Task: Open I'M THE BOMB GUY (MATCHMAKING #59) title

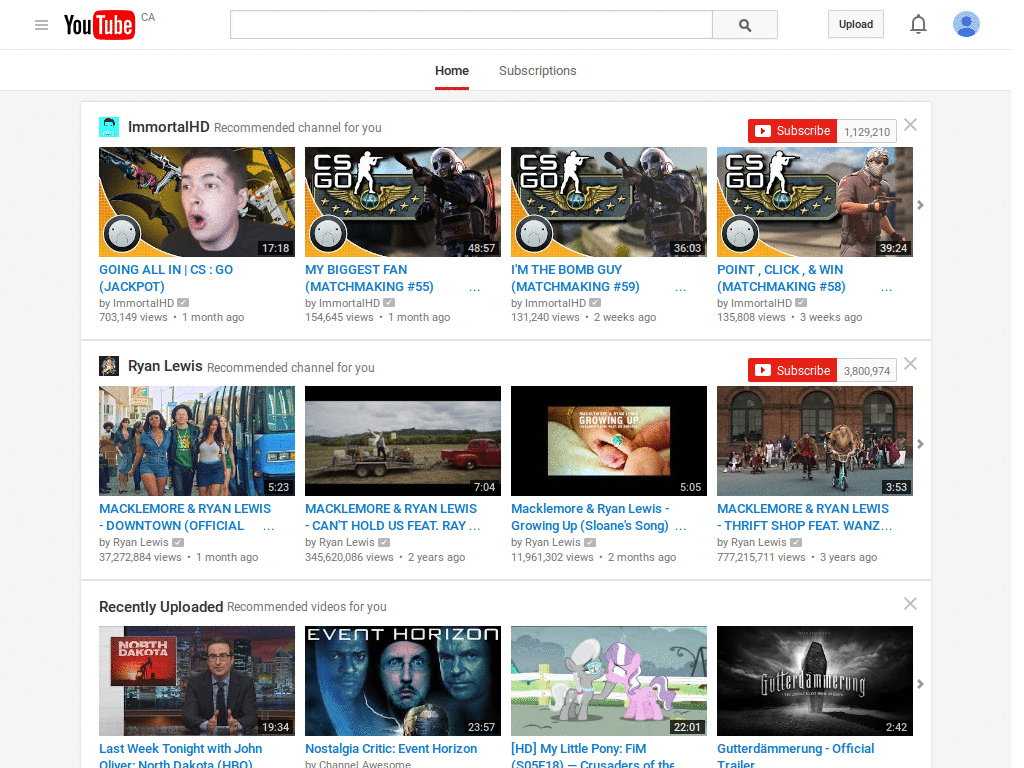Action: click(575, 278)
